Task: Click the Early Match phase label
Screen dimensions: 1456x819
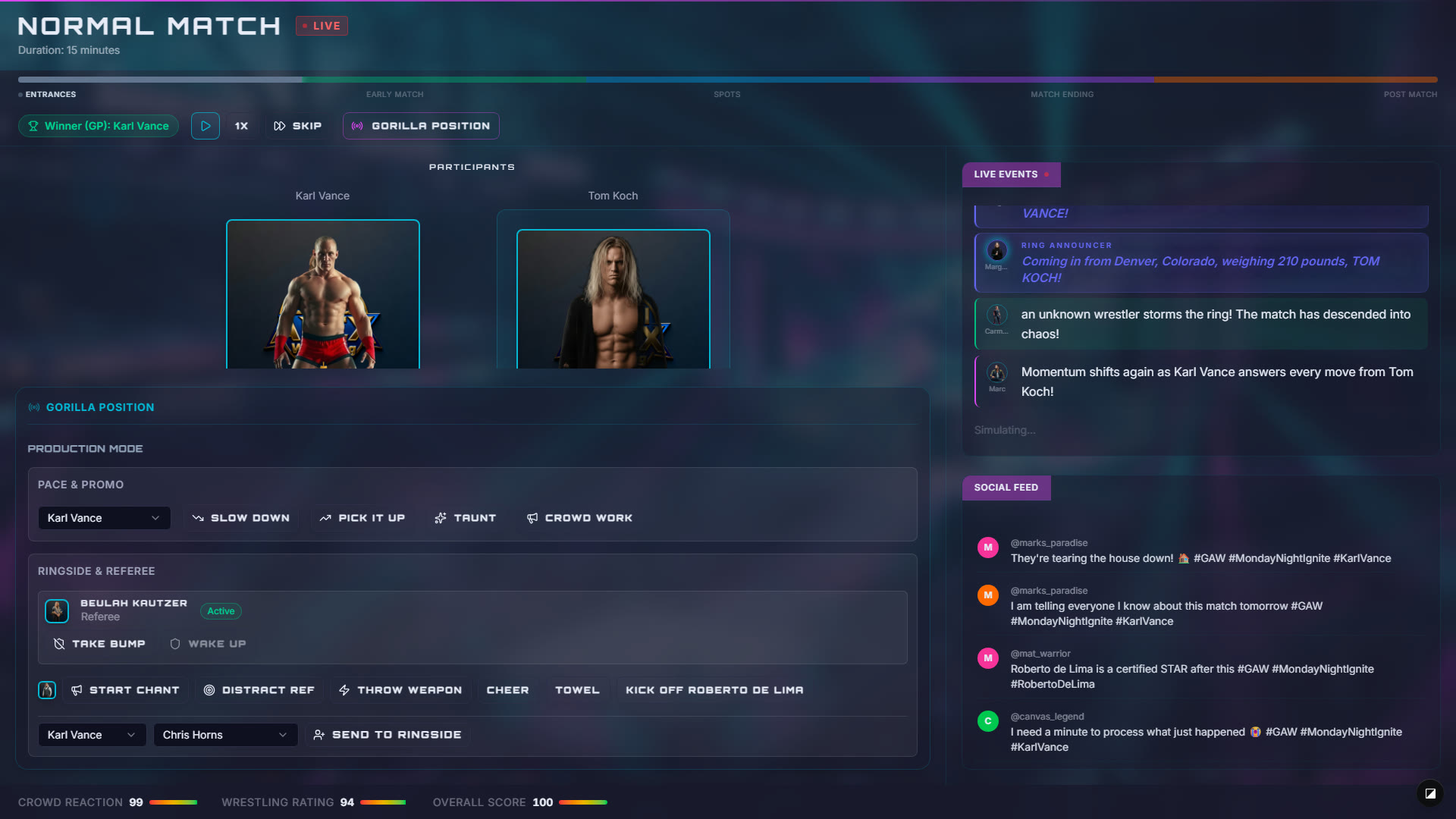Action: click(x=395, y=95)
